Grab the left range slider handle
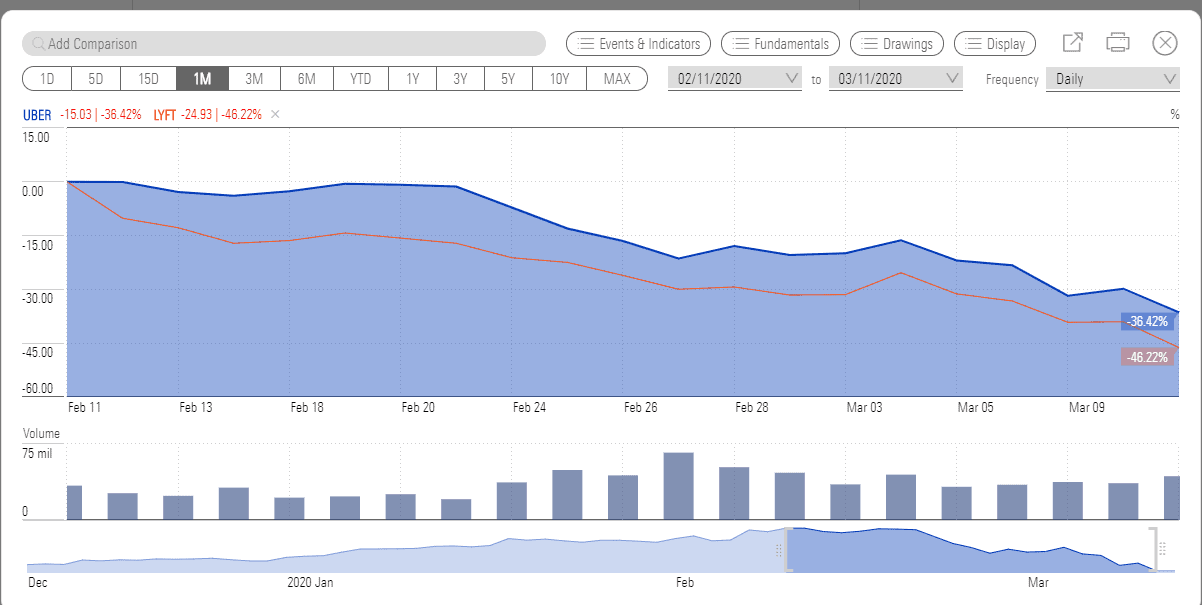This screenshot has height=605, width=1202. [787, 549]
